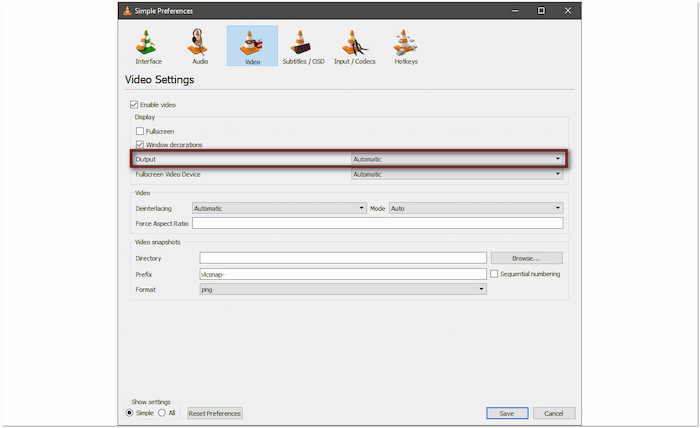Image resolution: width=700 pixels, height=428 pixels.
Task: Click the Cancel button
Action: point(554,413)
